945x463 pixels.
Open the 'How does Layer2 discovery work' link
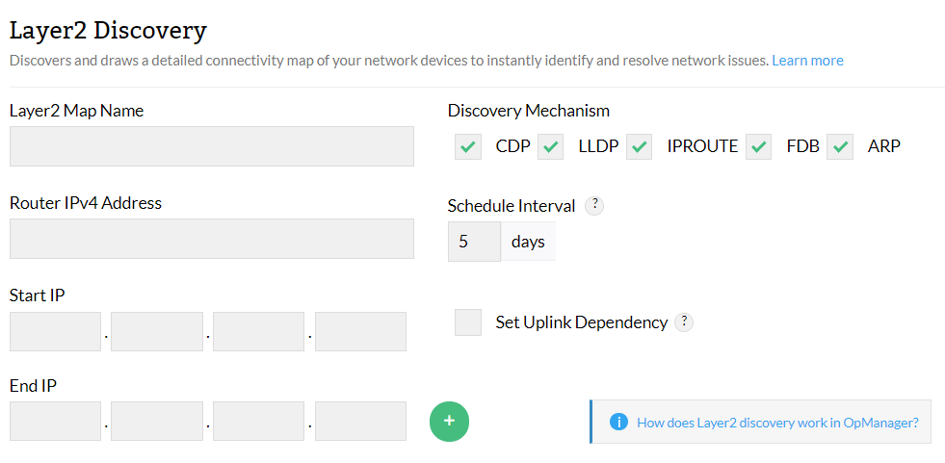click(x=777, y=422)
